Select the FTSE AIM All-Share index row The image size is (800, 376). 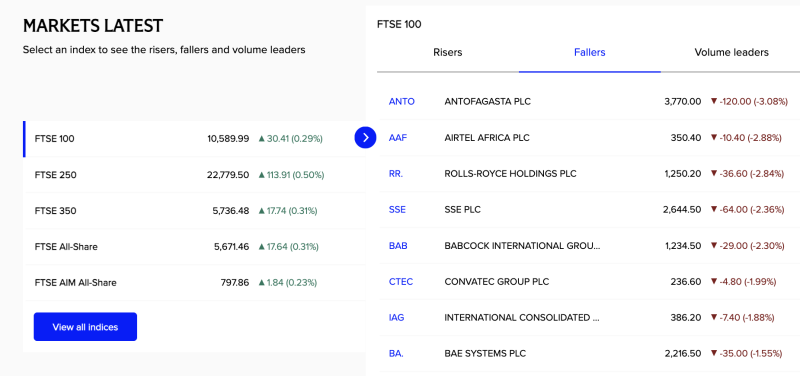(x=194, y=283)
